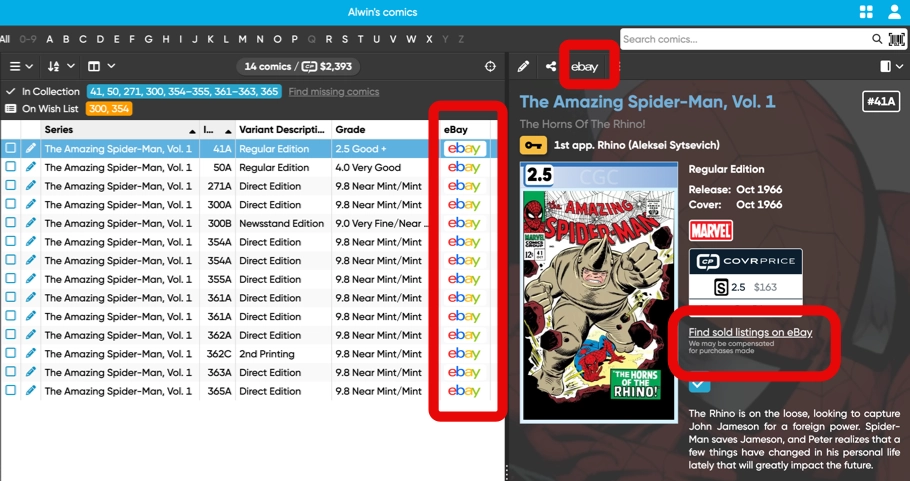This screenshot has width=910, height=481.
Task: Filter by letter X
Action: pos(429,39)
